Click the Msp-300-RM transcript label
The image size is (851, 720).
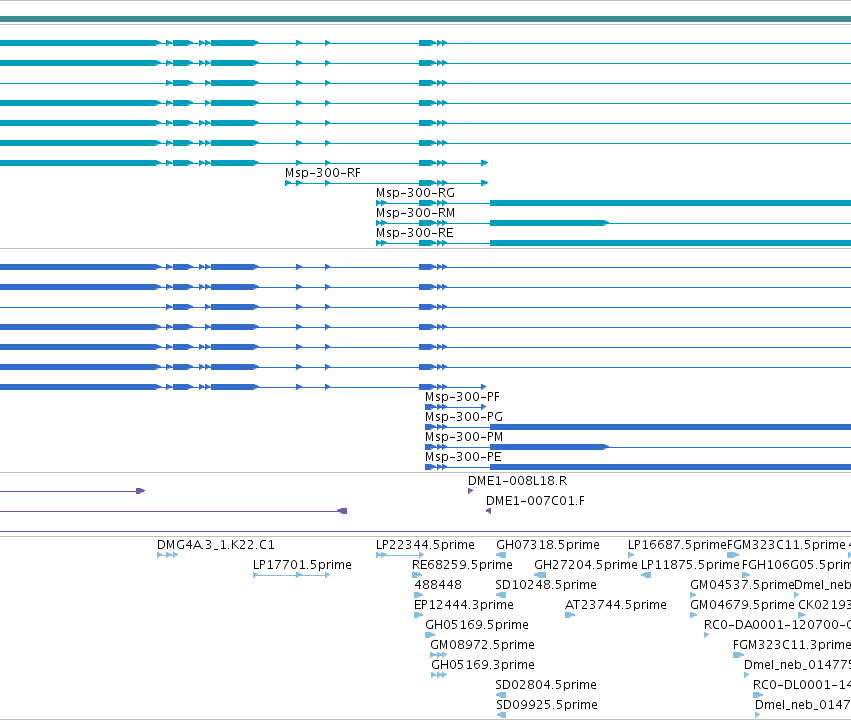(x=415, y=213)
